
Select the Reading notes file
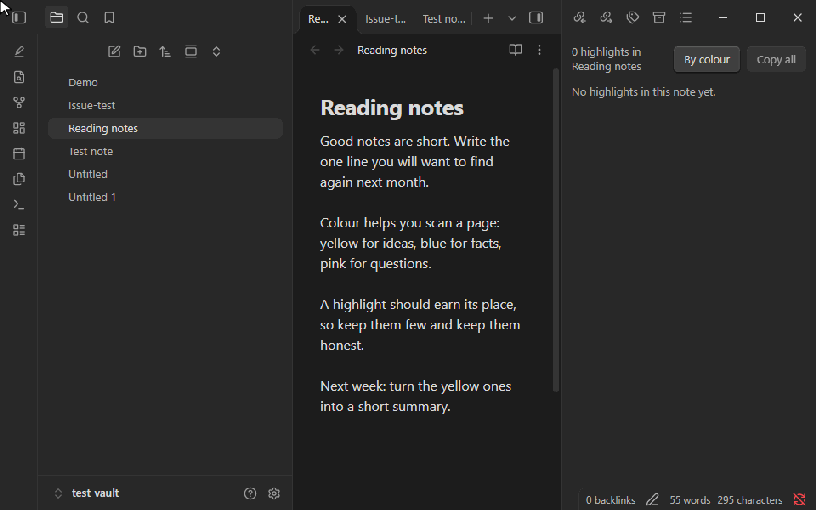tap(165, 129)
